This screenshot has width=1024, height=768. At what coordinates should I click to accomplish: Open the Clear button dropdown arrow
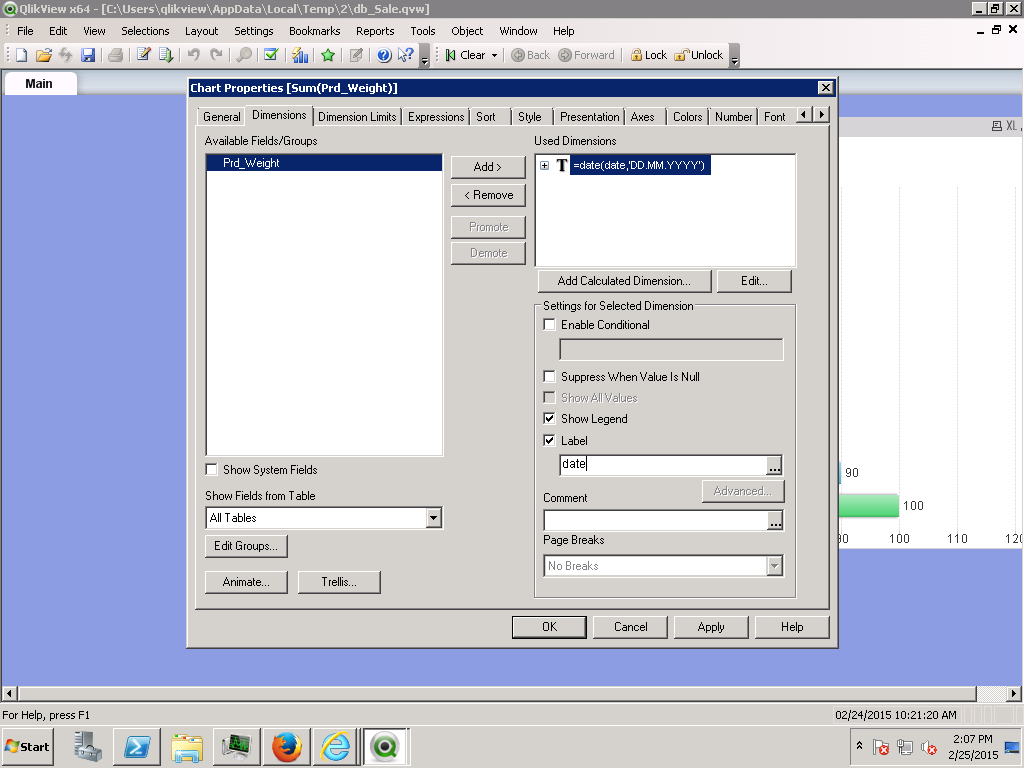pos(494,55)
